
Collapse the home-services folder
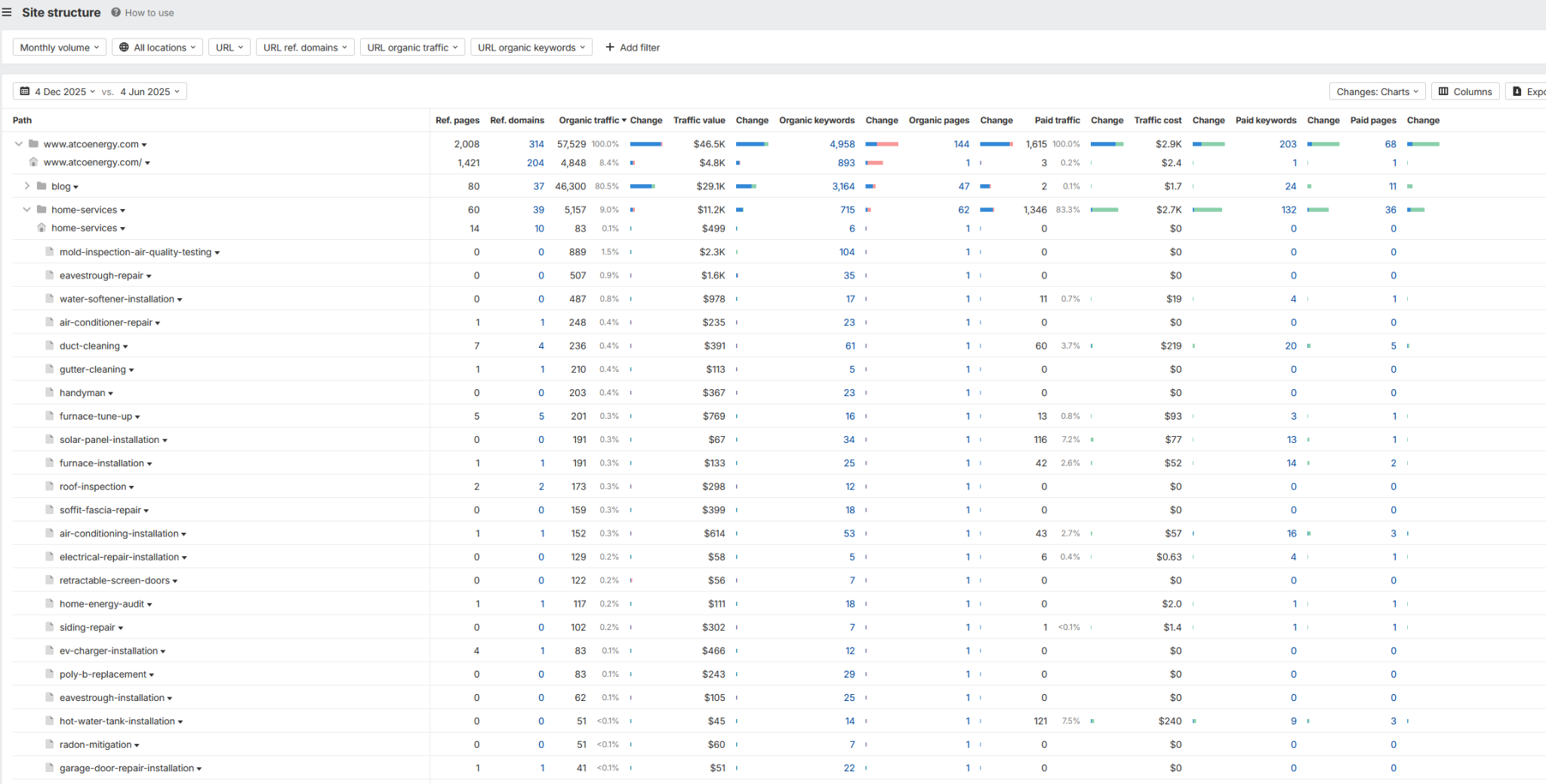tap(26, 210)
